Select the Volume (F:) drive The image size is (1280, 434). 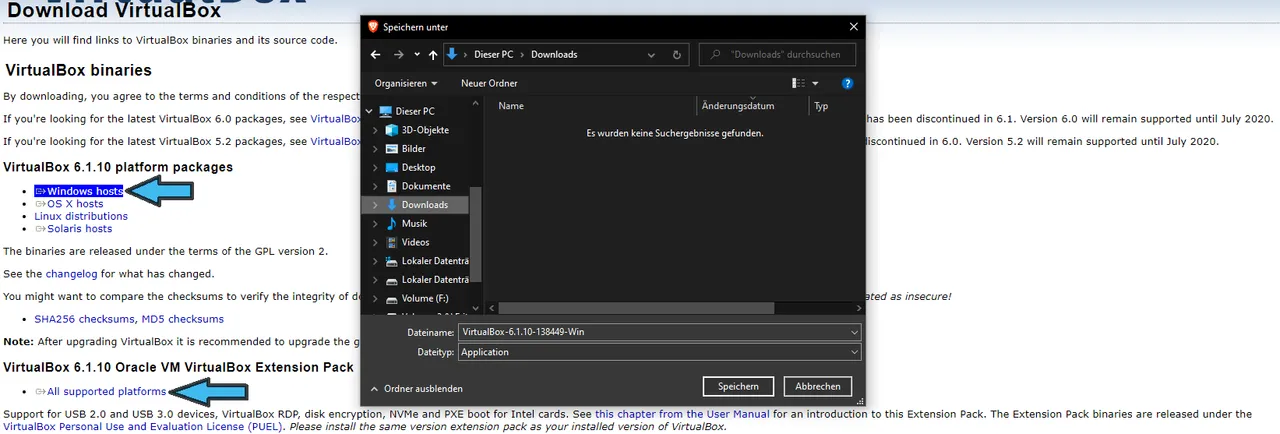[425, 298]
